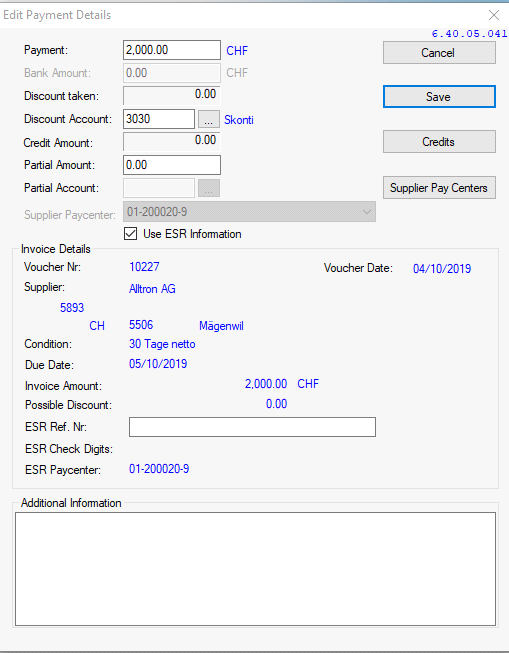This screenshot has width=509, height=653.
Task: Click the ESR Ref. Nr input field
Action: tap(252, 427)
